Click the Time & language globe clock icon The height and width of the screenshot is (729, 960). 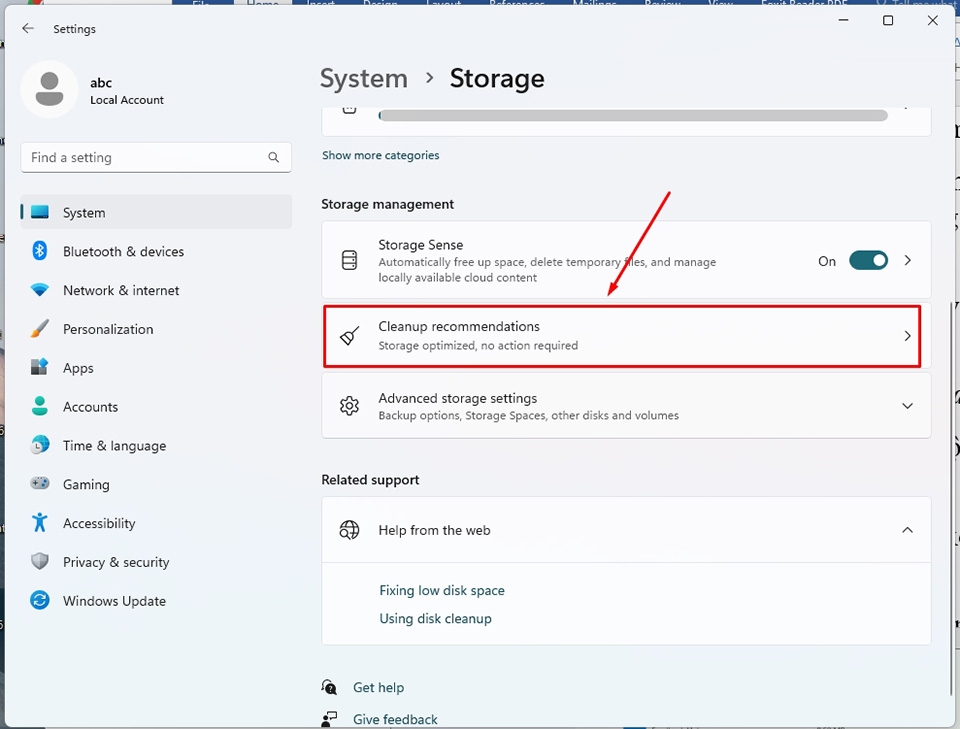tap(40, 445)
